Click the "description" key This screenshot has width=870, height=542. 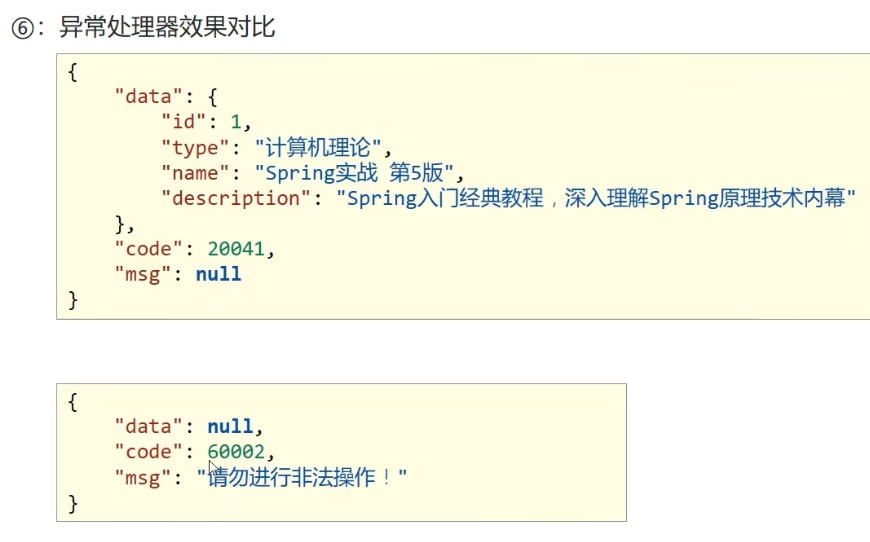235,198
